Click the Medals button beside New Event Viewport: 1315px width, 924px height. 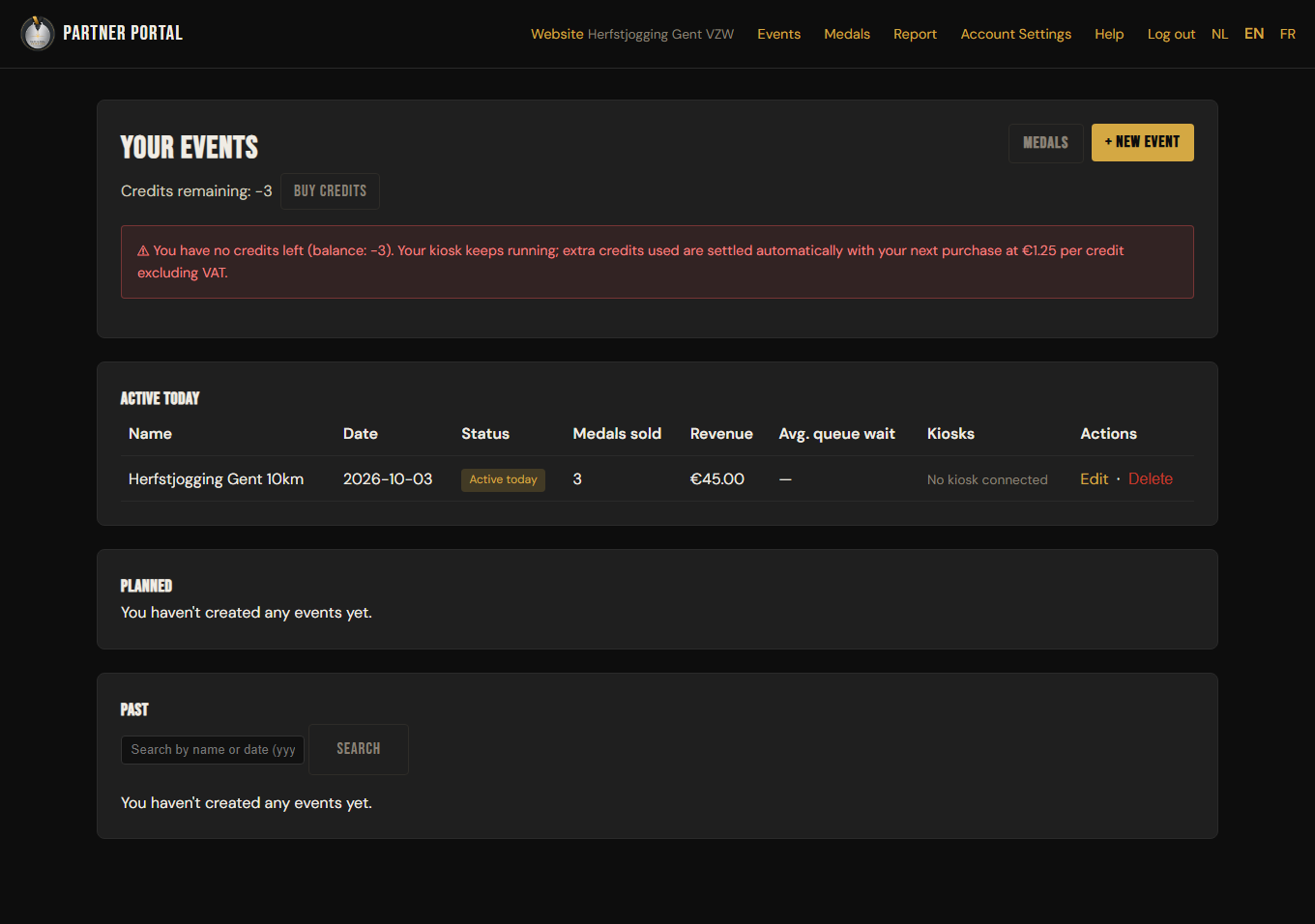pyautogui.click(x=1045, y=143)
